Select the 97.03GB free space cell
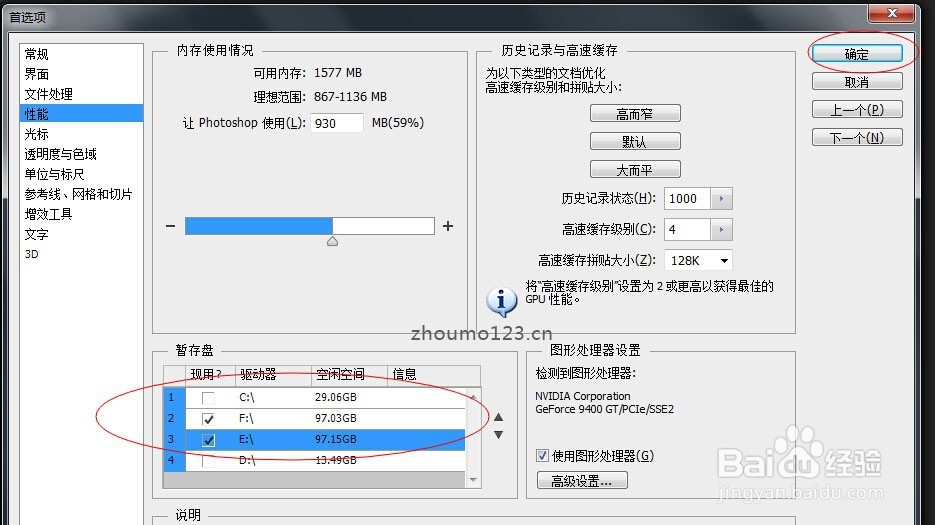Viewport: 935px width, 525px height. (336, 418)
